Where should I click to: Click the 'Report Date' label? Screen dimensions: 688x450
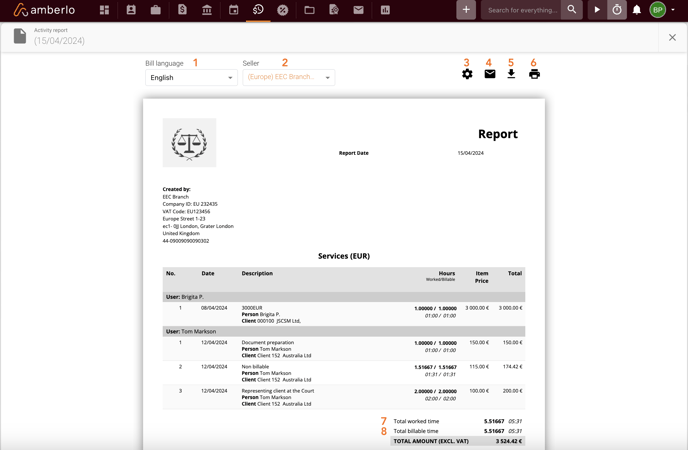click(x=354, y=153)
